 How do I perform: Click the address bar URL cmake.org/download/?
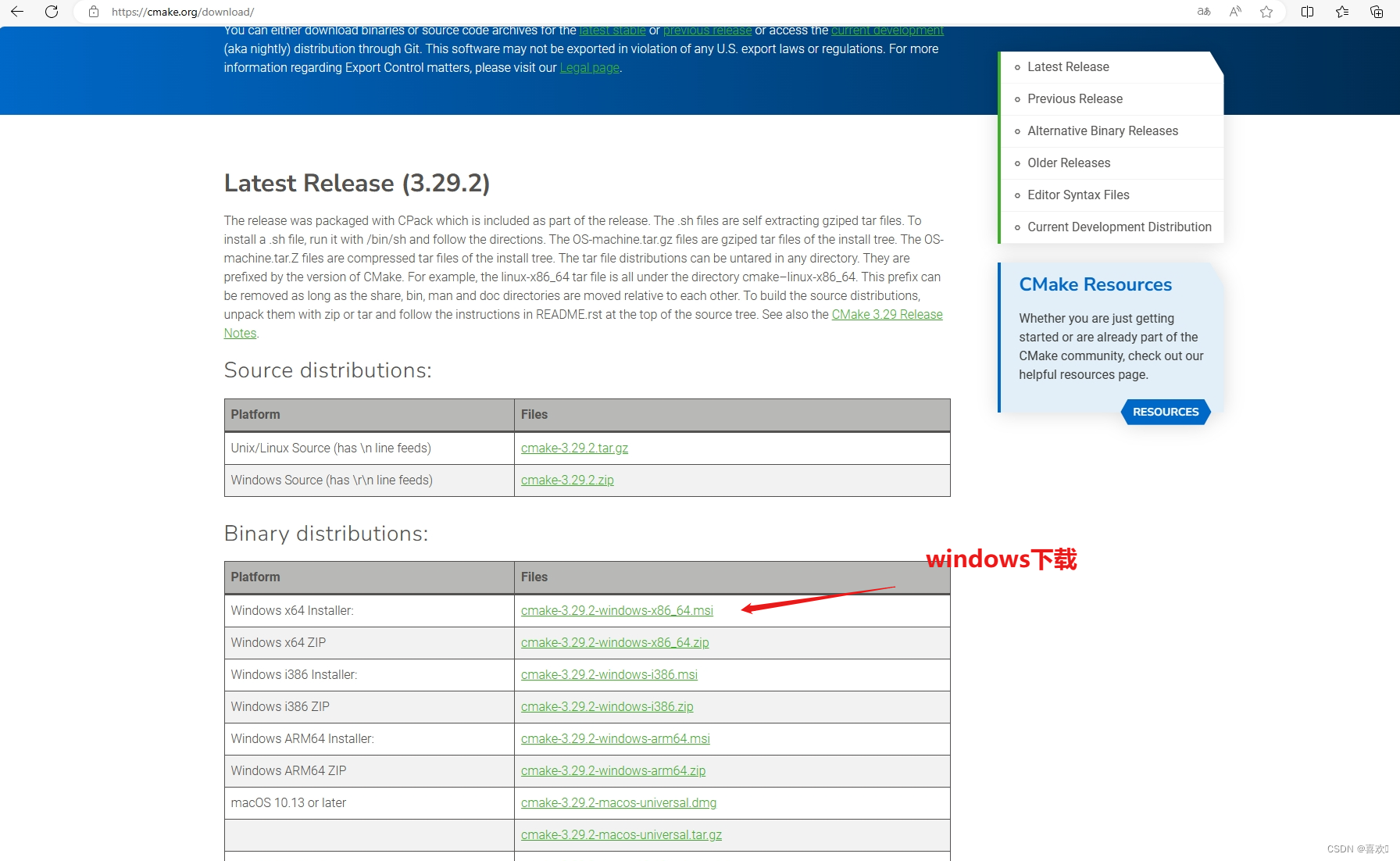(183, 12)
